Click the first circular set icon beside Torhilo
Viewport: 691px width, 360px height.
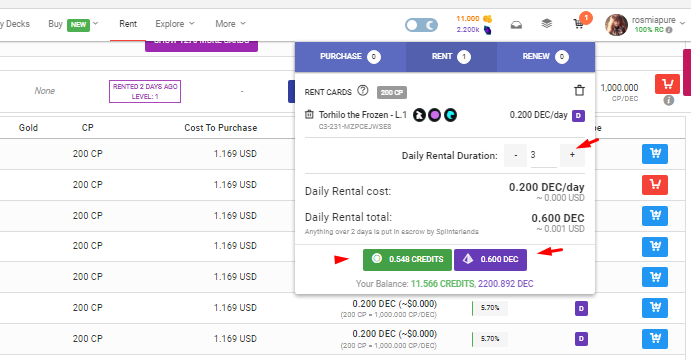coord(419,115)
